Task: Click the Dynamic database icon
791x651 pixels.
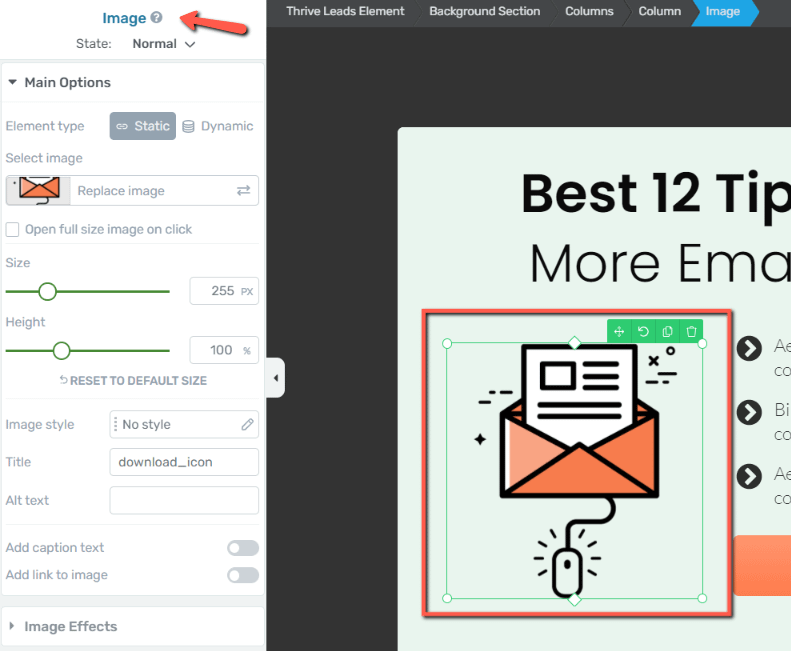Action: [x=188, y=126]
